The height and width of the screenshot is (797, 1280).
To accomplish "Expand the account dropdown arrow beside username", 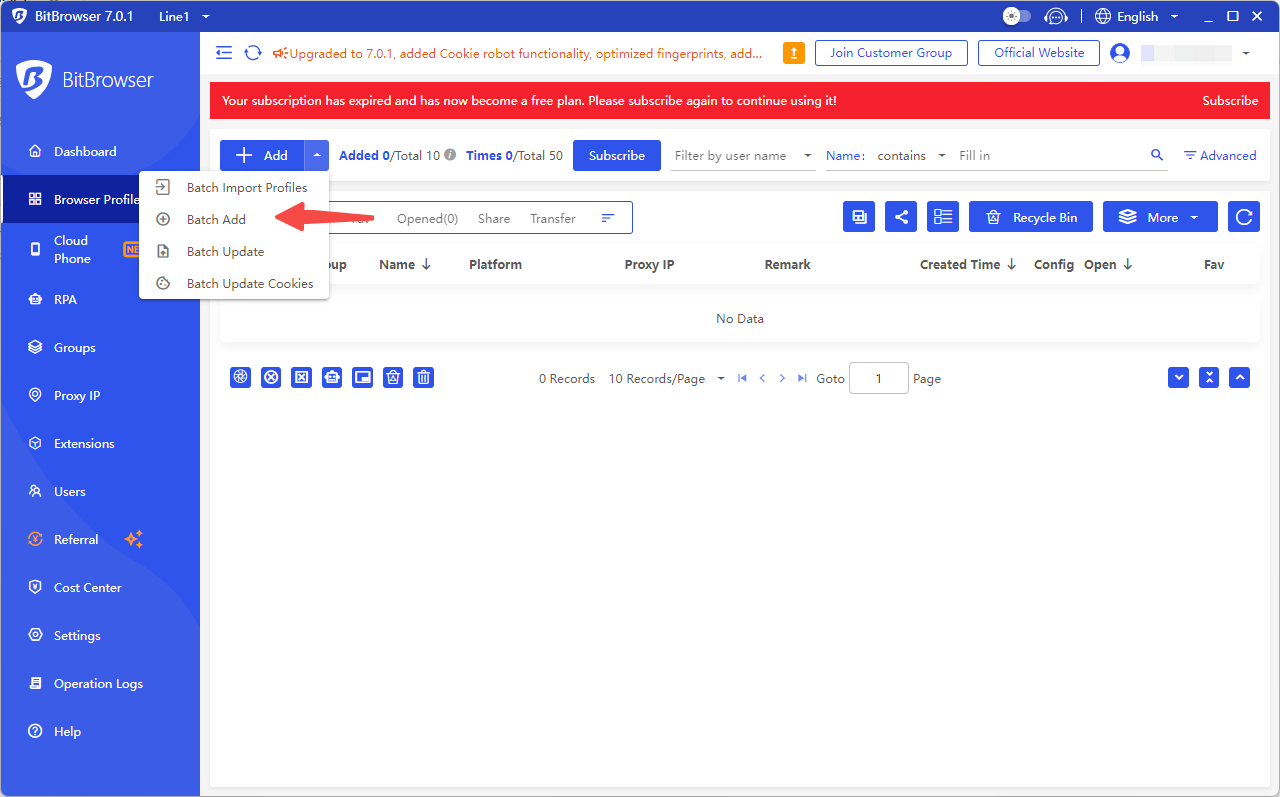I will [1246, 53].
